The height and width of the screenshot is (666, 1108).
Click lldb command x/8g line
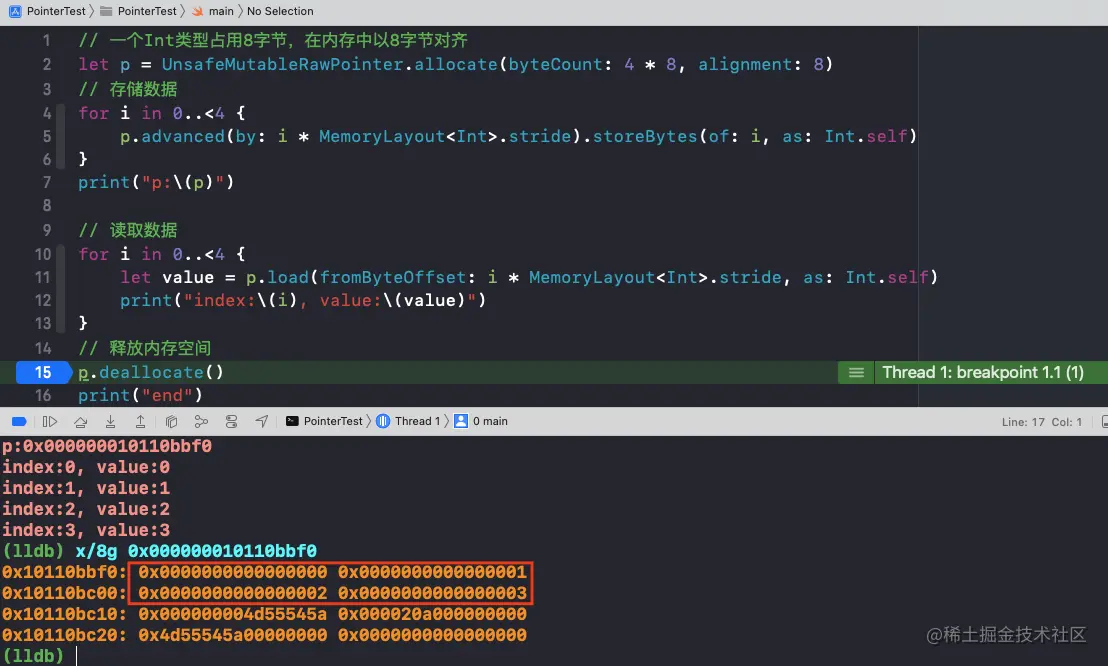160,551
